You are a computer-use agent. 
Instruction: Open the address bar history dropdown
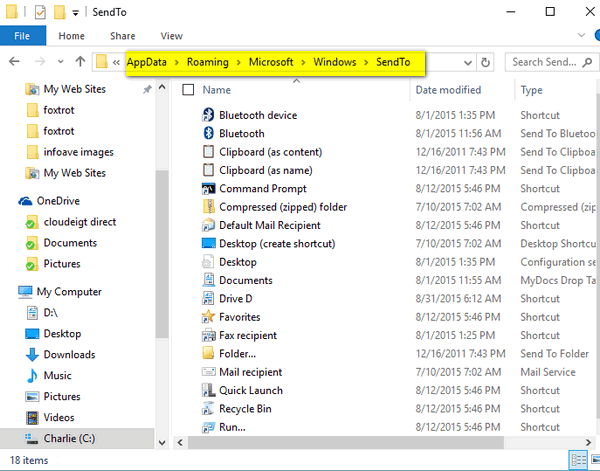point(468,62)
